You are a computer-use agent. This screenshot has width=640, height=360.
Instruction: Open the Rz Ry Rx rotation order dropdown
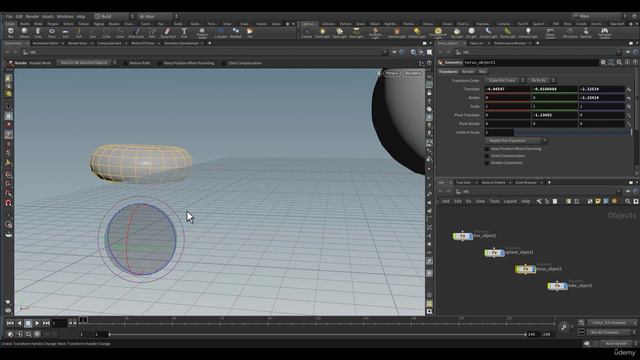click(x=541, y=80)
